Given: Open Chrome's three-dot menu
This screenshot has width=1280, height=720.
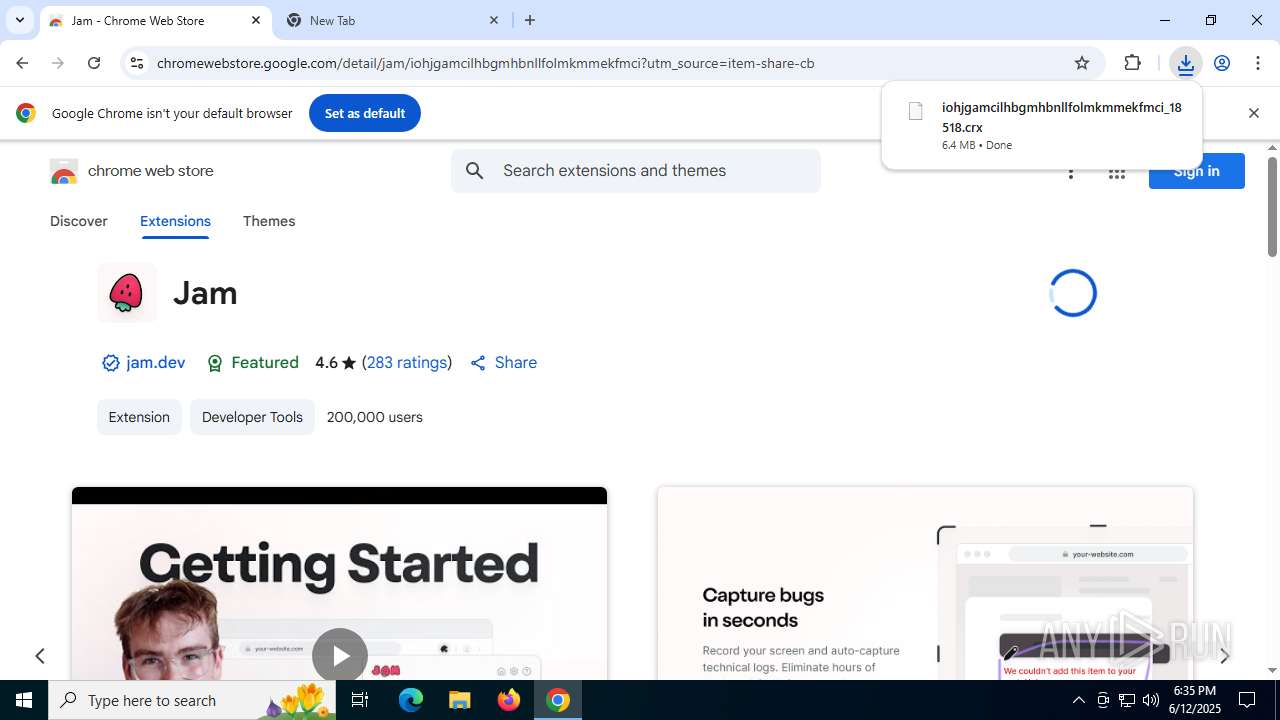Looking at the screenshot, I should (1258, 63).
